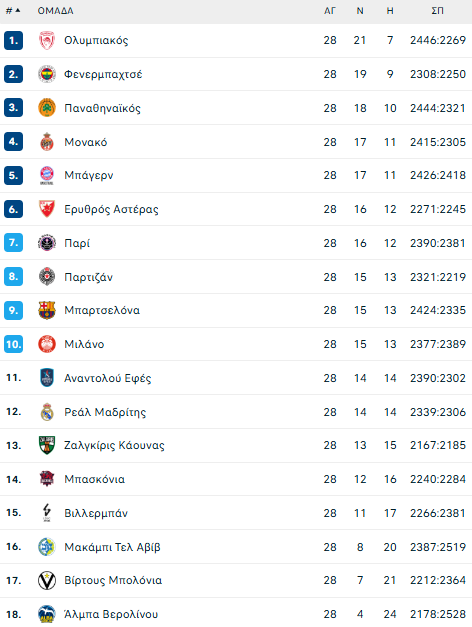This screenshot has height=627, width=472.
Task: Click the light-blue rank 10 badge
Action: point(13,344)
